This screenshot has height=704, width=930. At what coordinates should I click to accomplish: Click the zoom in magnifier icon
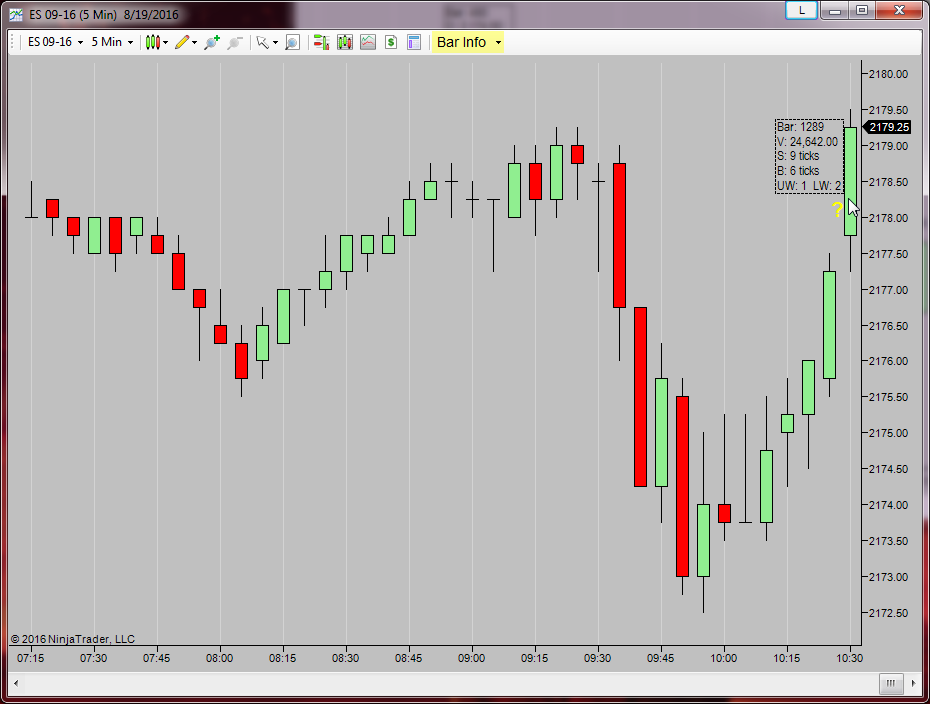pos(212,42)
